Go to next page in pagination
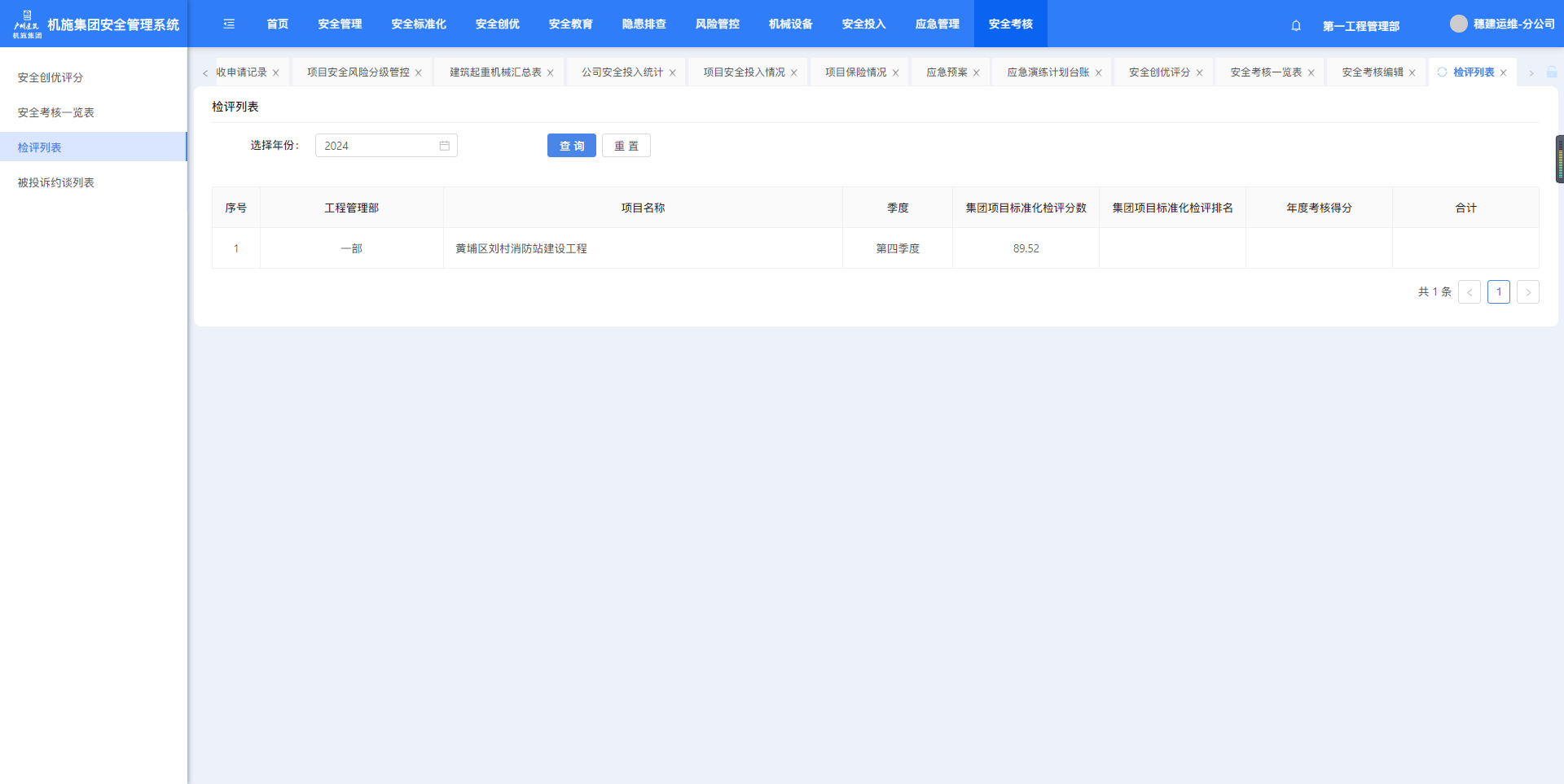The width and height of the screenshot is (1564, 784). pos(1527,292)
